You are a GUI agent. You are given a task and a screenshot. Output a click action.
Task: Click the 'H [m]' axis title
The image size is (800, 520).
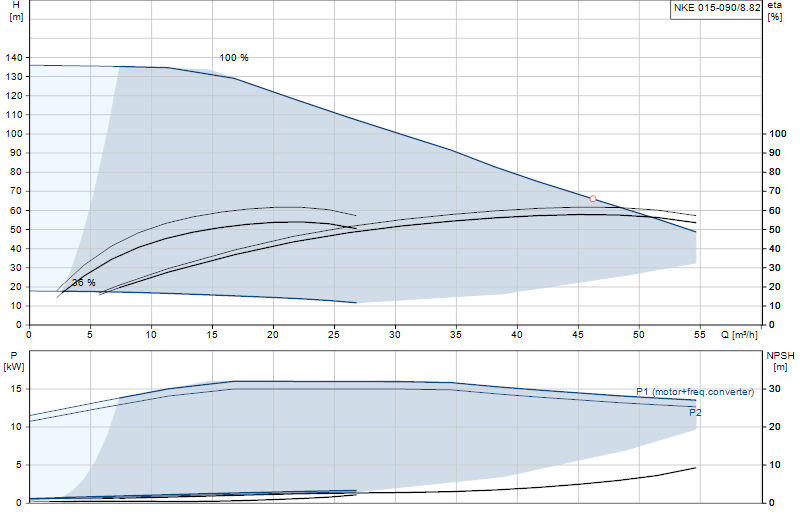pos(16,11)
